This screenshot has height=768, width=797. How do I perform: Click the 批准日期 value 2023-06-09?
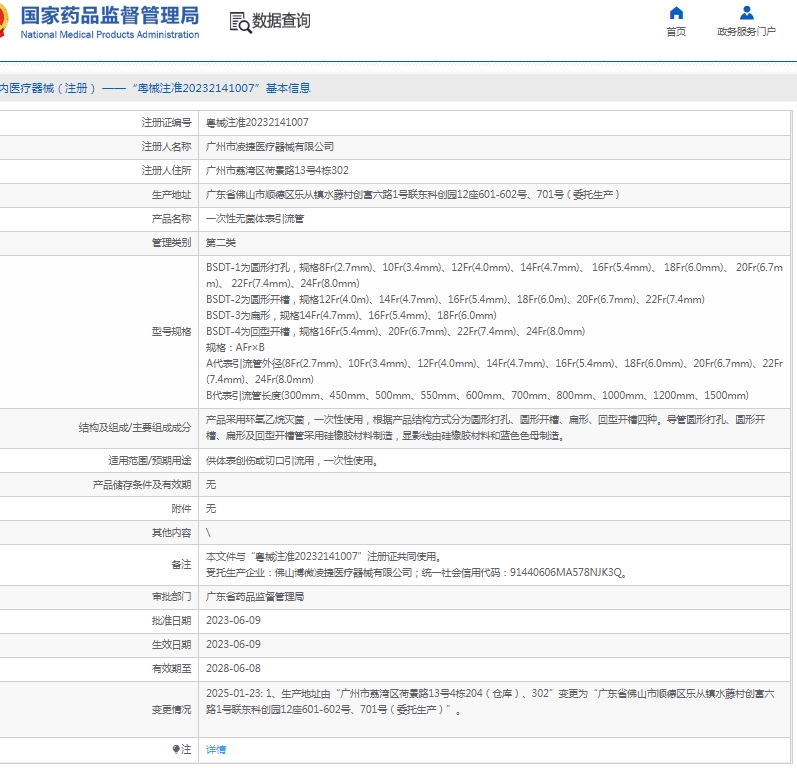[233, 621]
